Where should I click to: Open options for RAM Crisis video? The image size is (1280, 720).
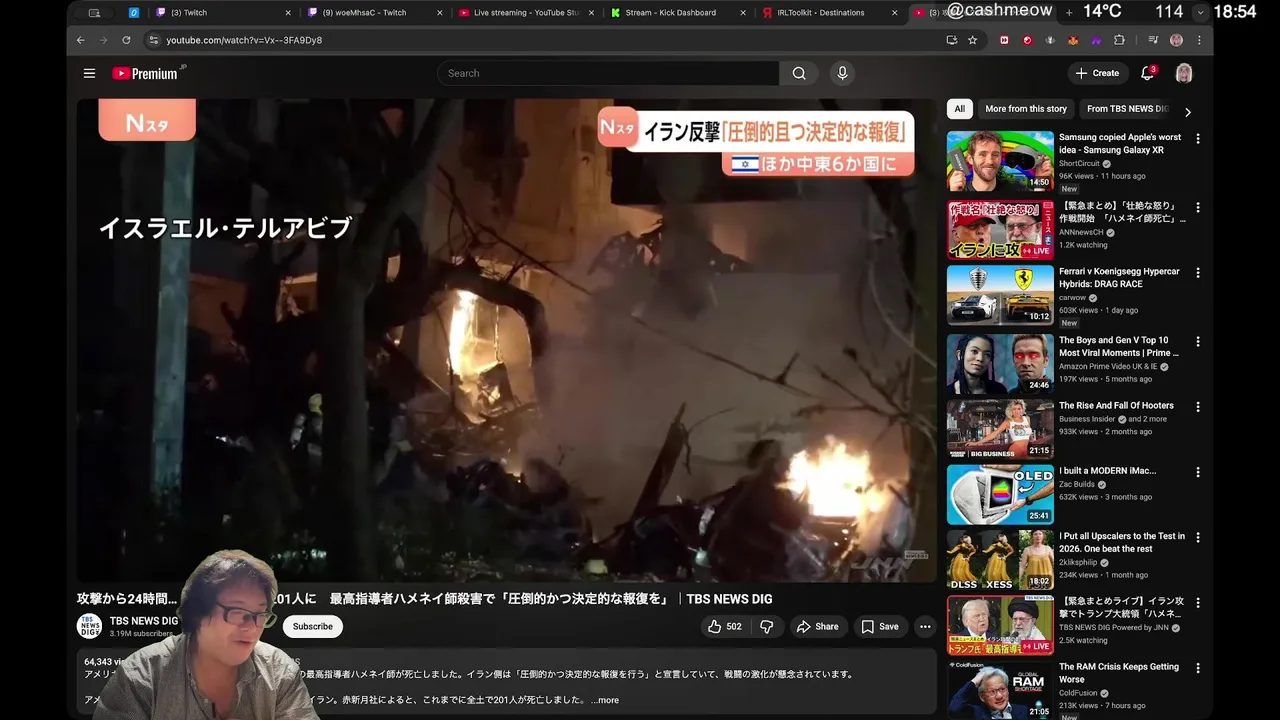1197,668
